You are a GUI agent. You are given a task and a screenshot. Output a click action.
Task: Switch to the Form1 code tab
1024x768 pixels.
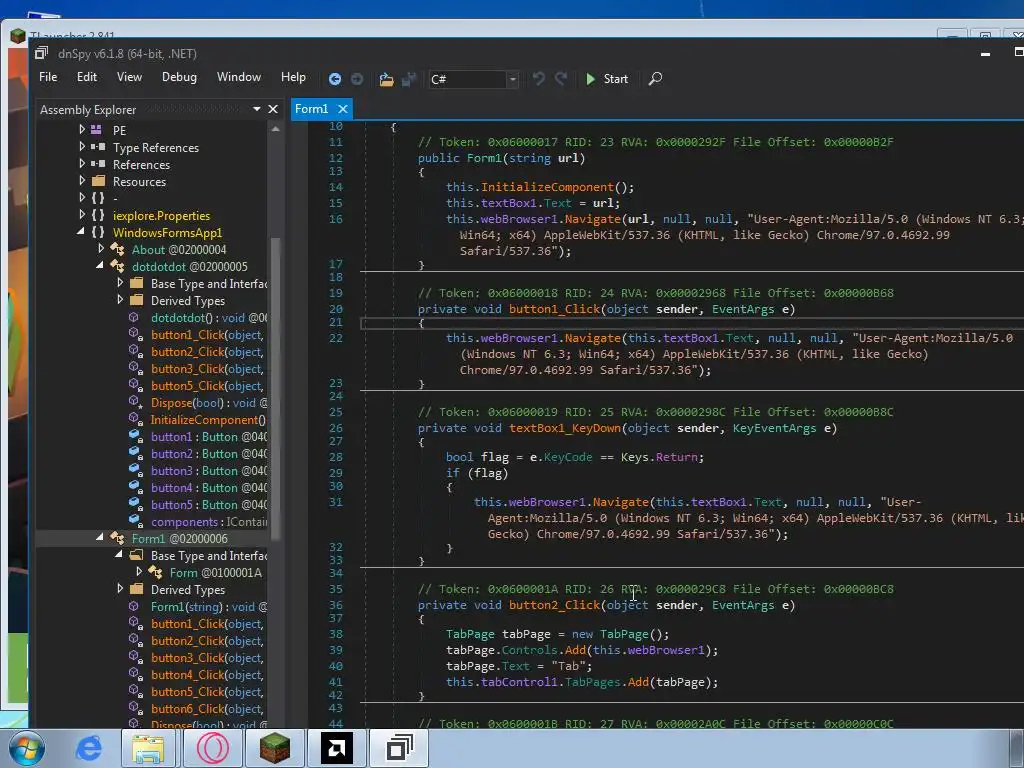312,109
